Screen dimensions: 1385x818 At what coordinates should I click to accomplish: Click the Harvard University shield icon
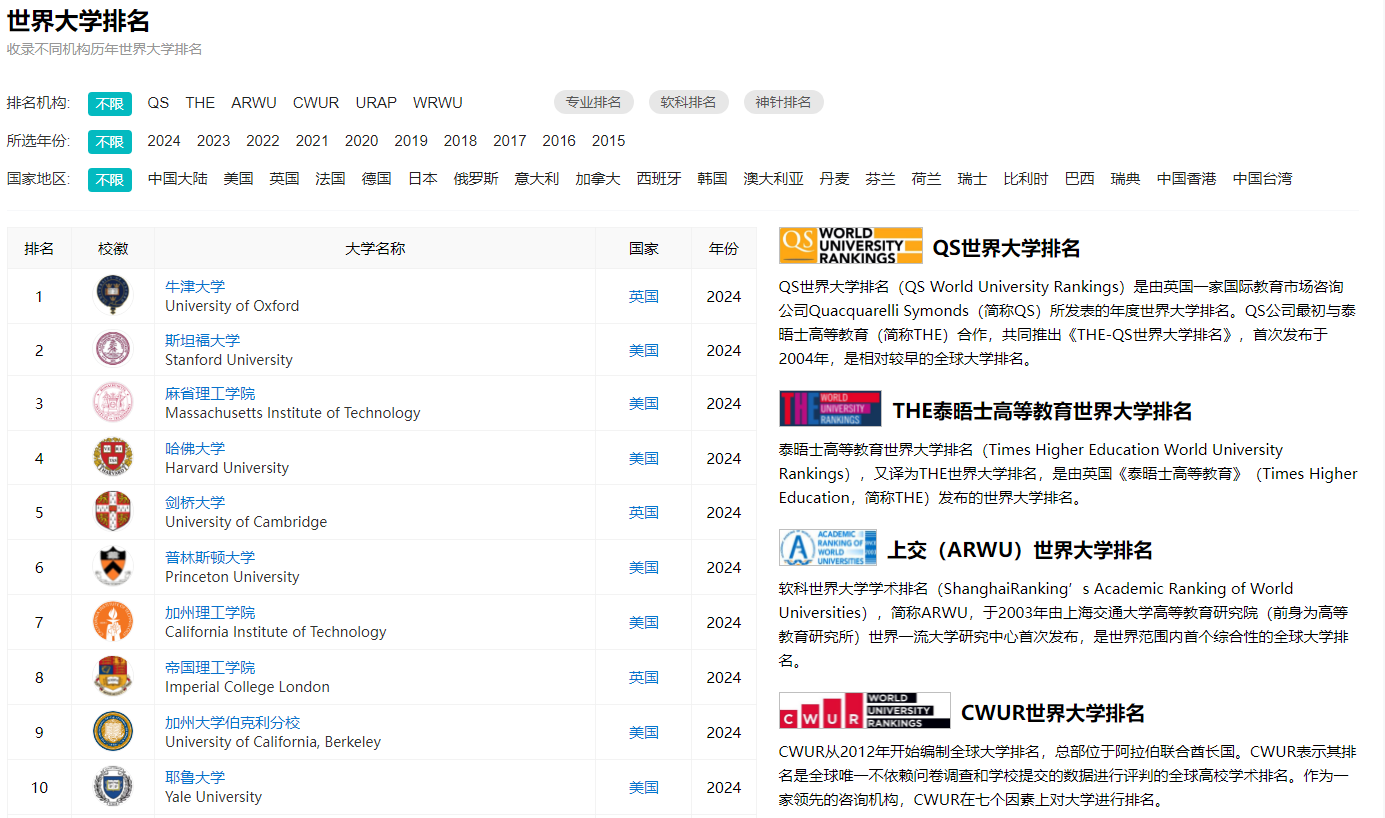pyautogui.click(x=113, y=458)
